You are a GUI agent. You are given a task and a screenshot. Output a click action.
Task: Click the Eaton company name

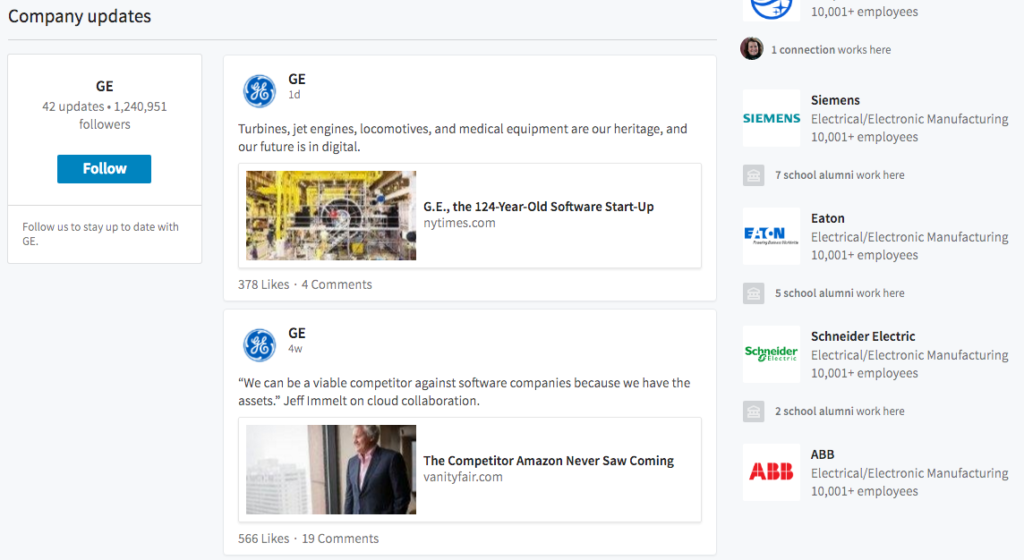pyautogui.click(x=827, y=218)
